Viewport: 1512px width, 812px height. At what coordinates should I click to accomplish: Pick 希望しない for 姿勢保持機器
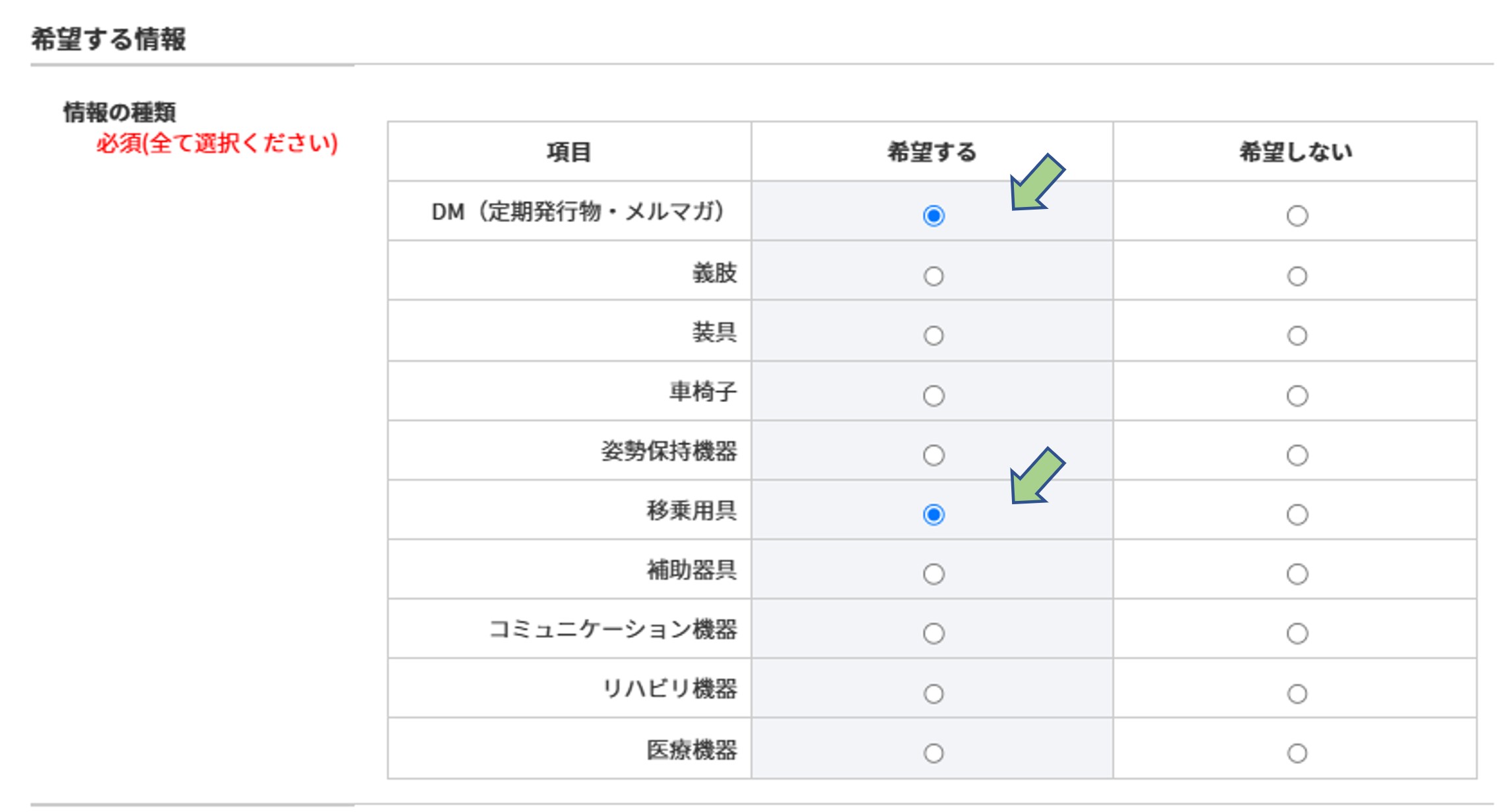pyautogui.click(x=1297, y=455)
